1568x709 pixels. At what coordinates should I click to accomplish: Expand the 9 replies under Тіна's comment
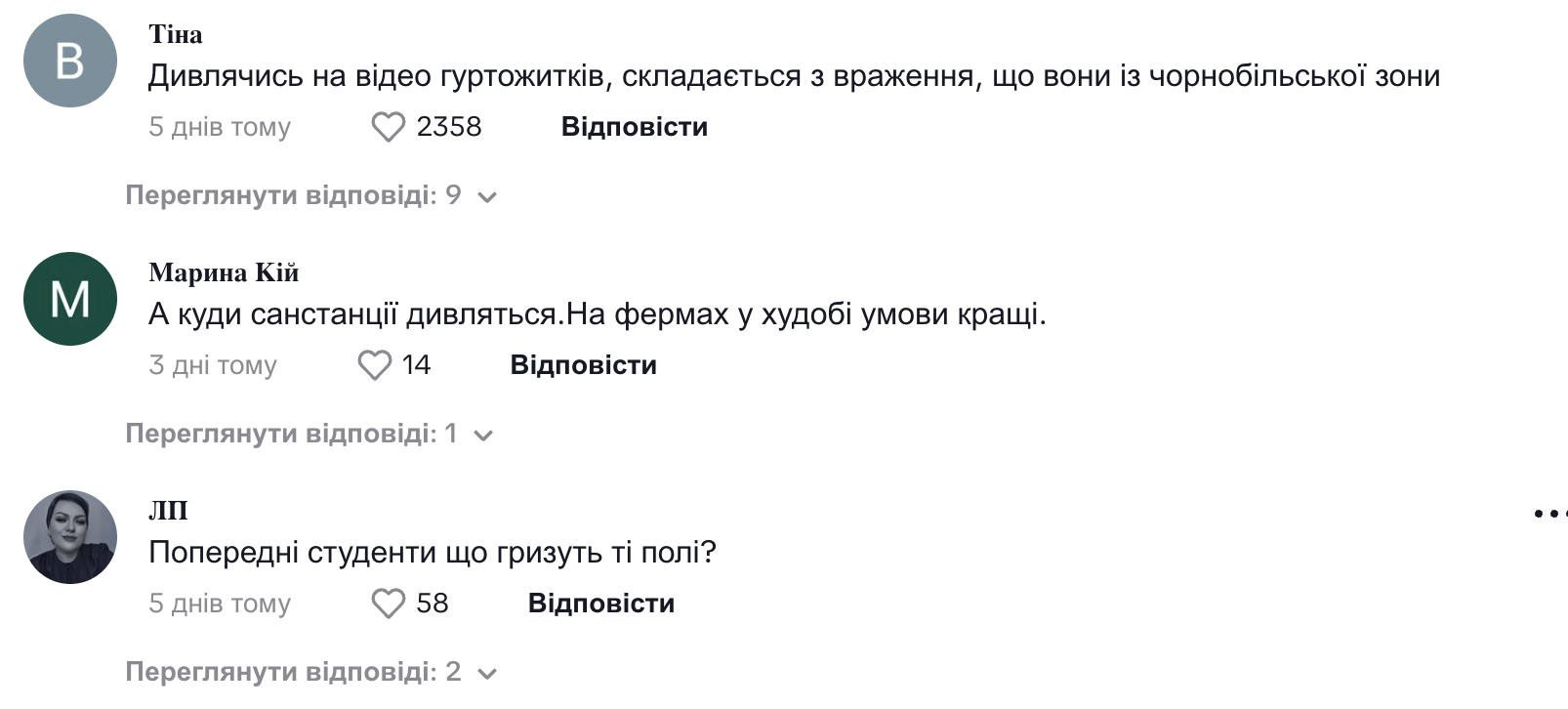310,195
